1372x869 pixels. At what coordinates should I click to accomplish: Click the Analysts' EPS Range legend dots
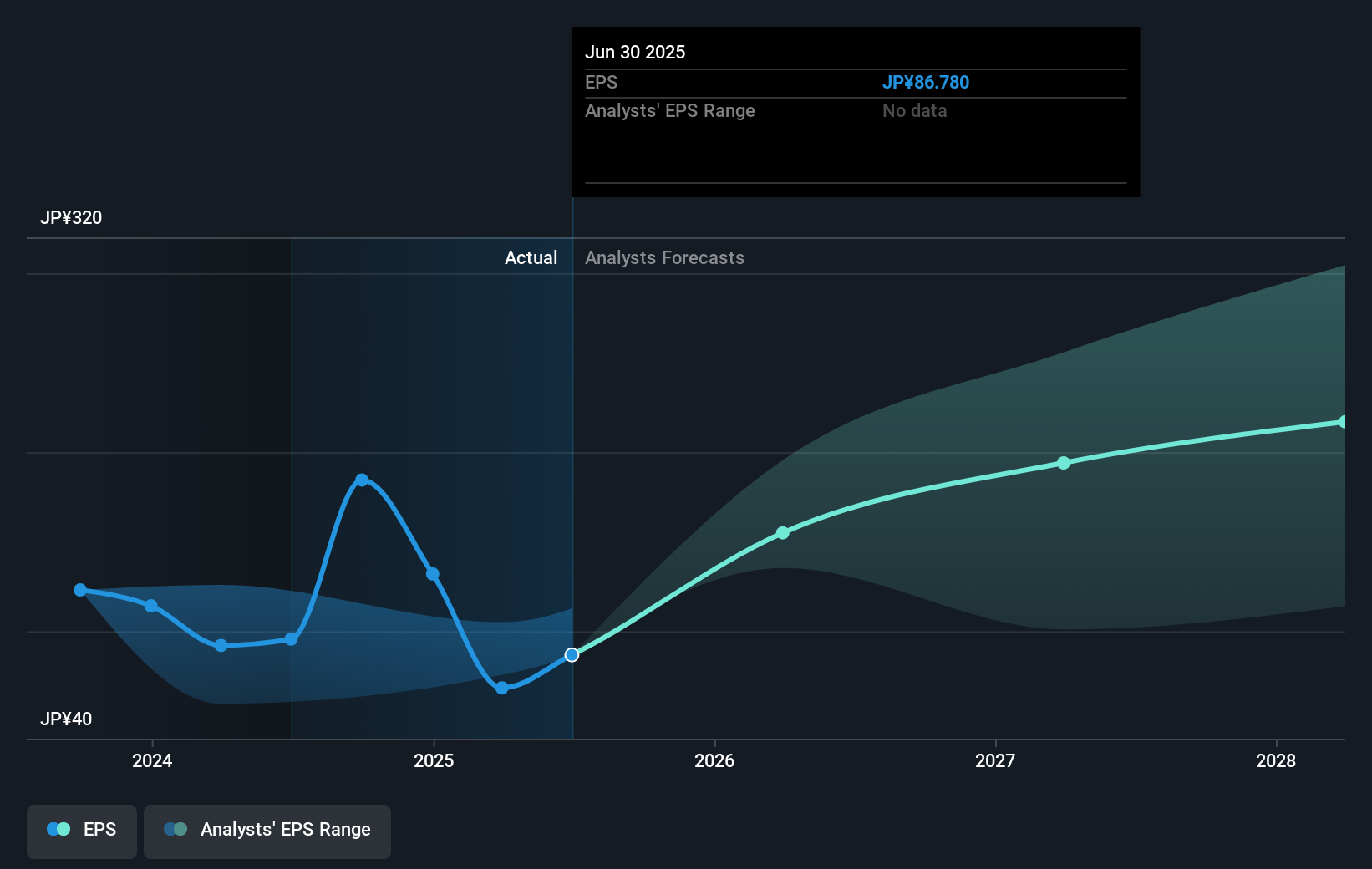click(175, 829)
